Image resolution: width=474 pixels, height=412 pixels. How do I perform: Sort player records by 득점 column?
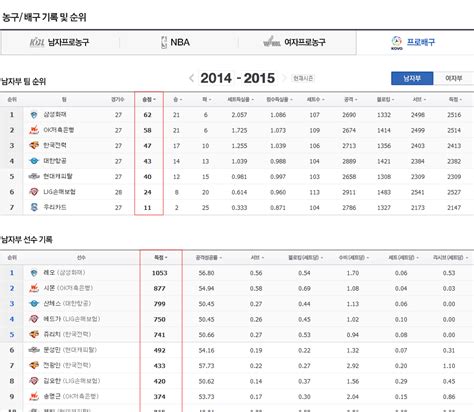tap(160, 258)
